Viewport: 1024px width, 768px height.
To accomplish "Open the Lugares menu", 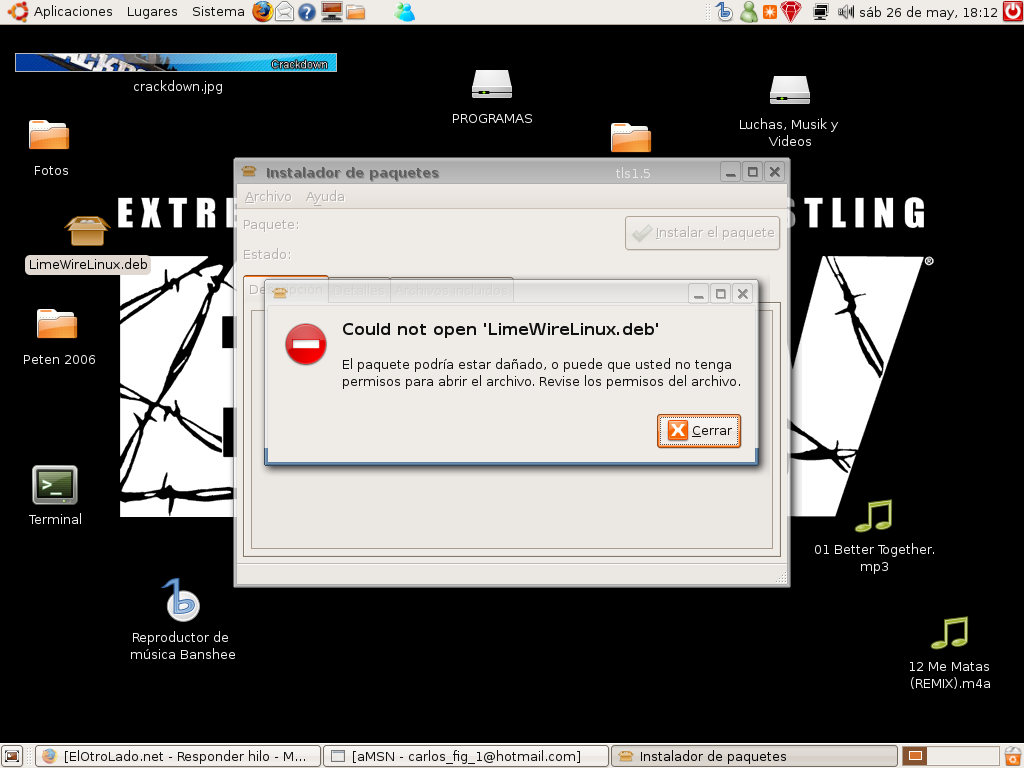I will [x=152, y=12].
